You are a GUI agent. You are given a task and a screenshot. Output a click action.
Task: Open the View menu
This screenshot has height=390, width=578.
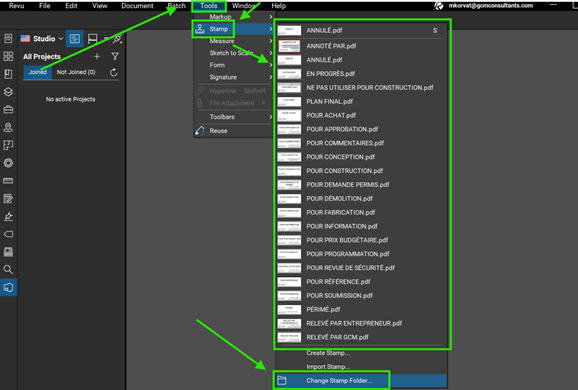pos(100,6)
